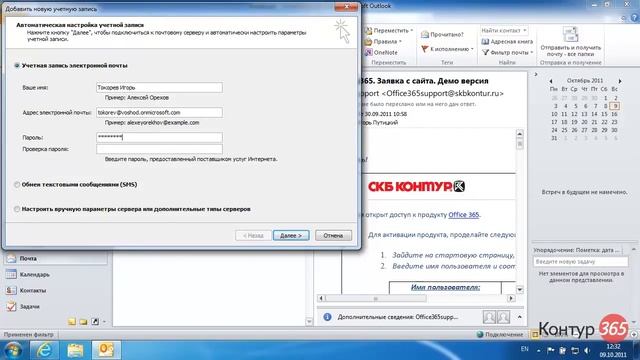Click the Outlook help question mark icon
The image size is (640, 360).
[634, 18]
